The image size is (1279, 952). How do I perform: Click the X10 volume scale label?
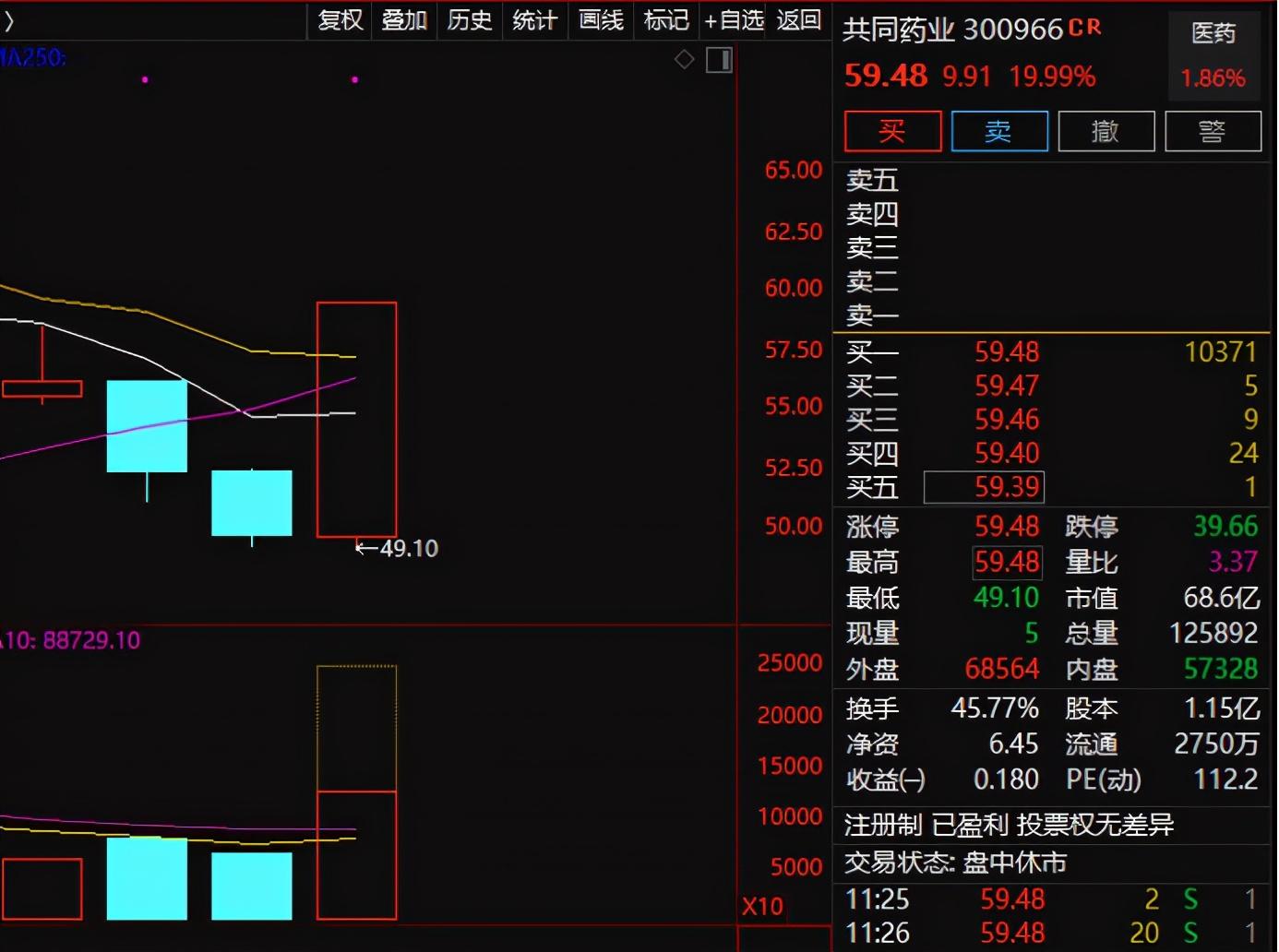(x=762, y=907)
